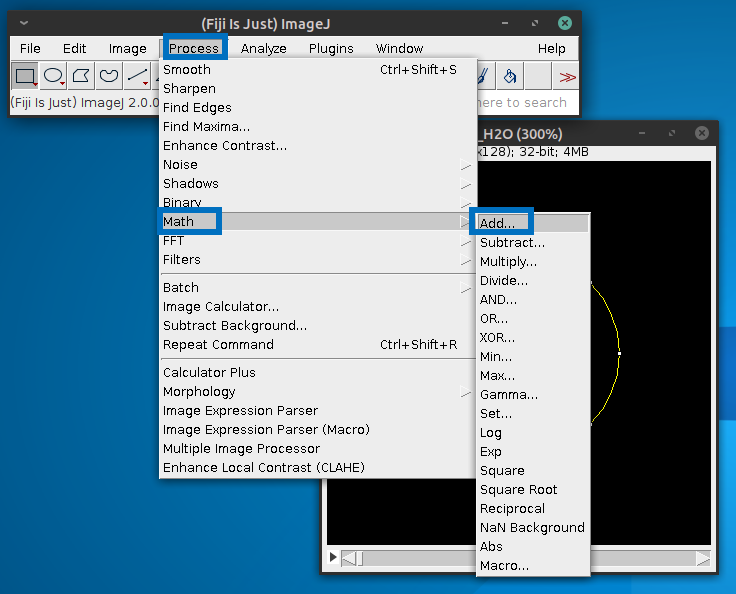This screenshot has height=594, width=736.
Task: Choose Abs in Math submenu
Action: tap(533, 547)
